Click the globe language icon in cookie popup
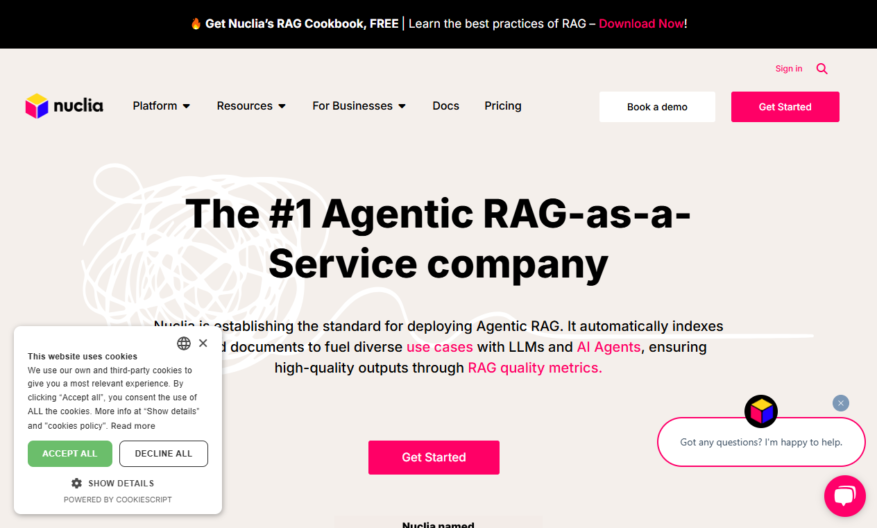This screenshot has width=877, height=528. click(x=183, y=343)
